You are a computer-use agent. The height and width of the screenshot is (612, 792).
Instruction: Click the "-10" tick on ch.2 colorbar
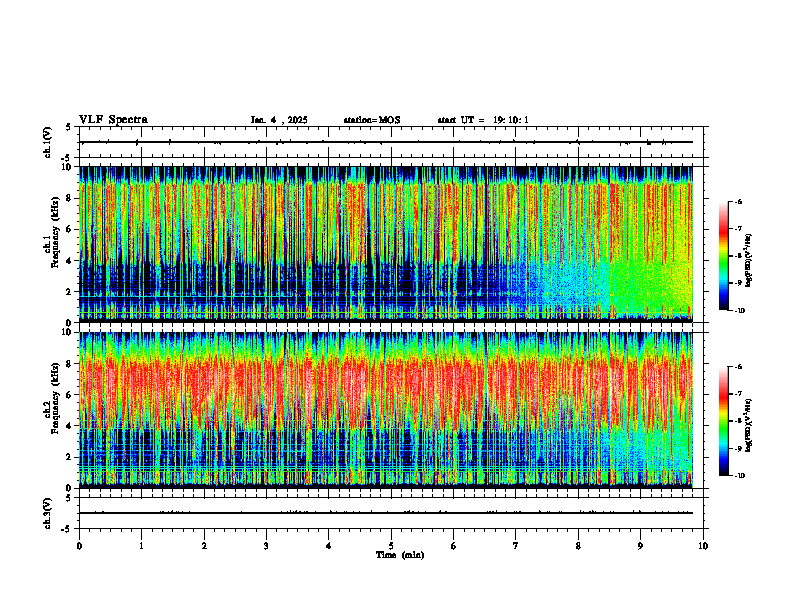[x=739, y=476]
